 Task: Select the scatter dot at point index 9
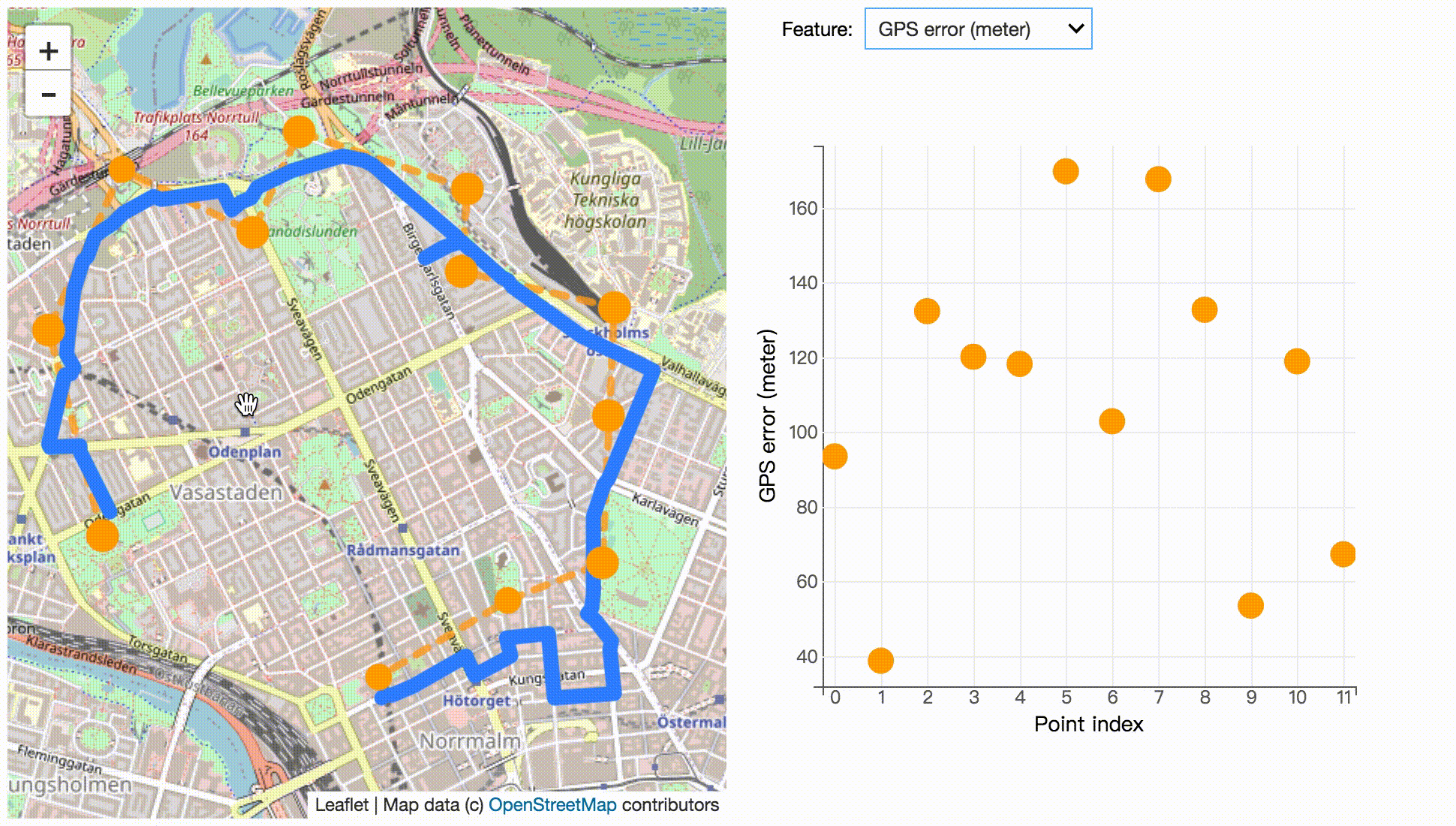click(1250, 605)
